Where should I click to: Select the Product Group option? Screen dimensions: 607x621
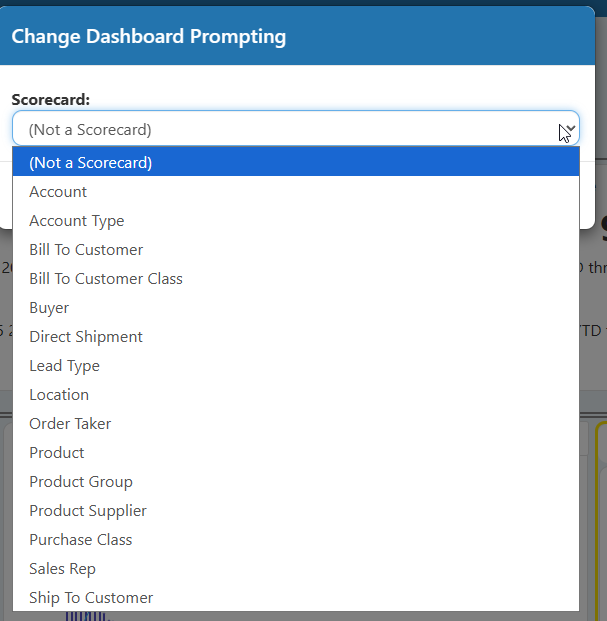296,482
